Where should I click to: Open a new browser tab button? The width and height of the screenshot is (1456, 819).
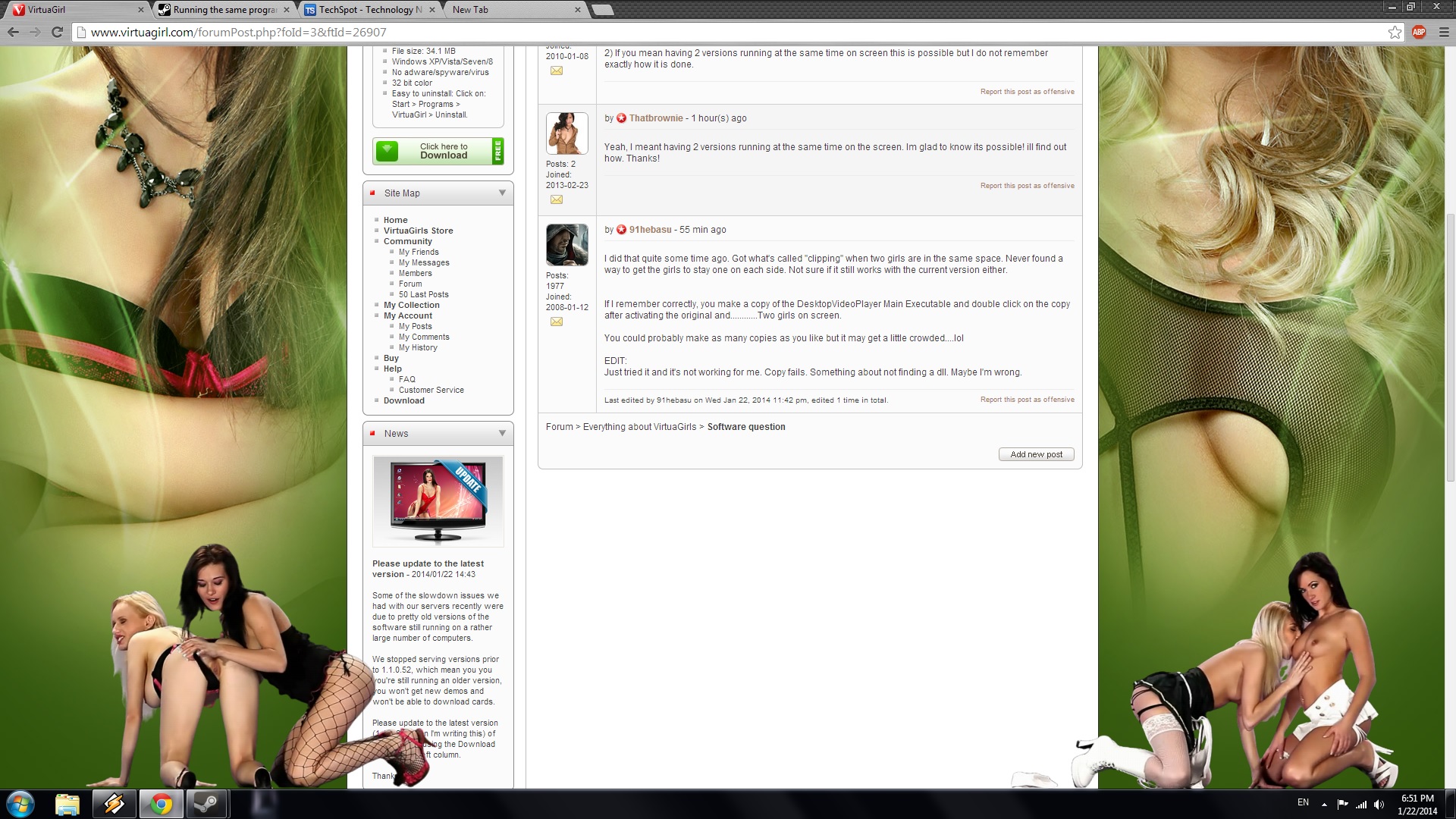tap(602, 10)
